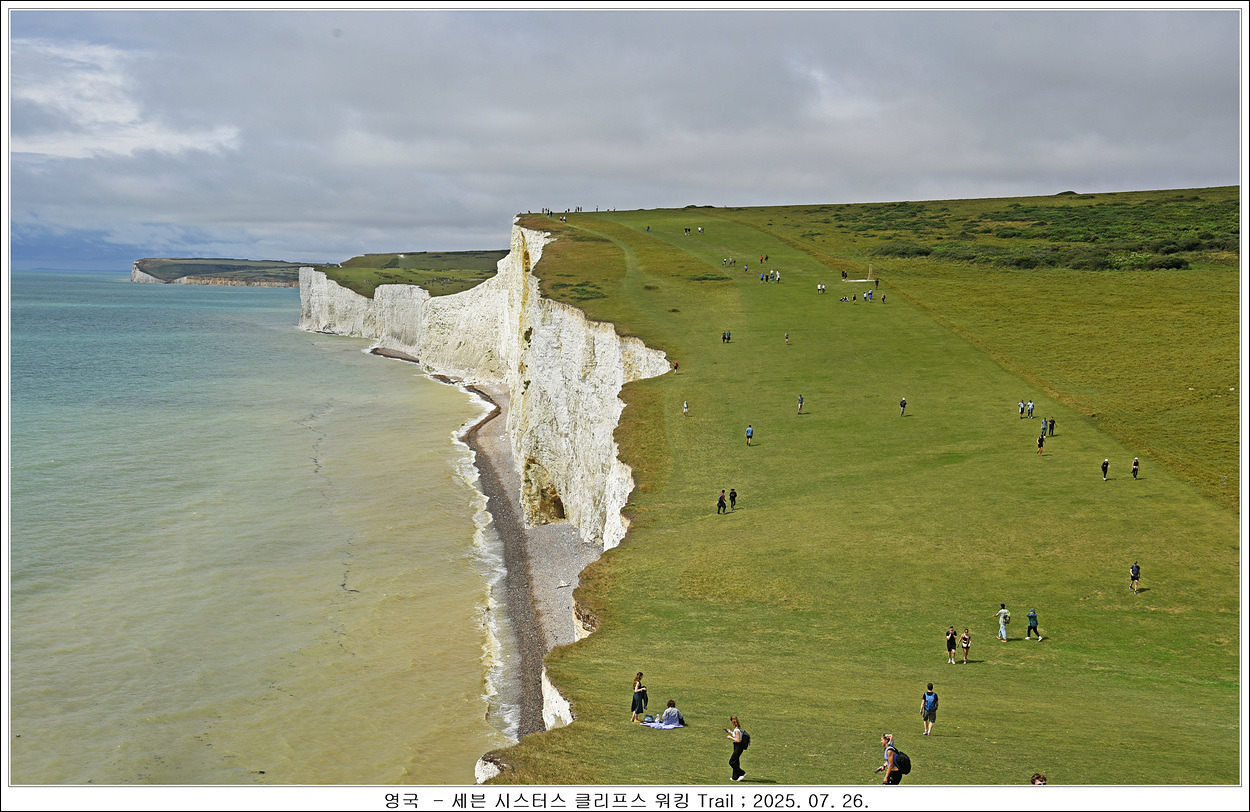Click the bright white cloud at upper left

(90, 100)
